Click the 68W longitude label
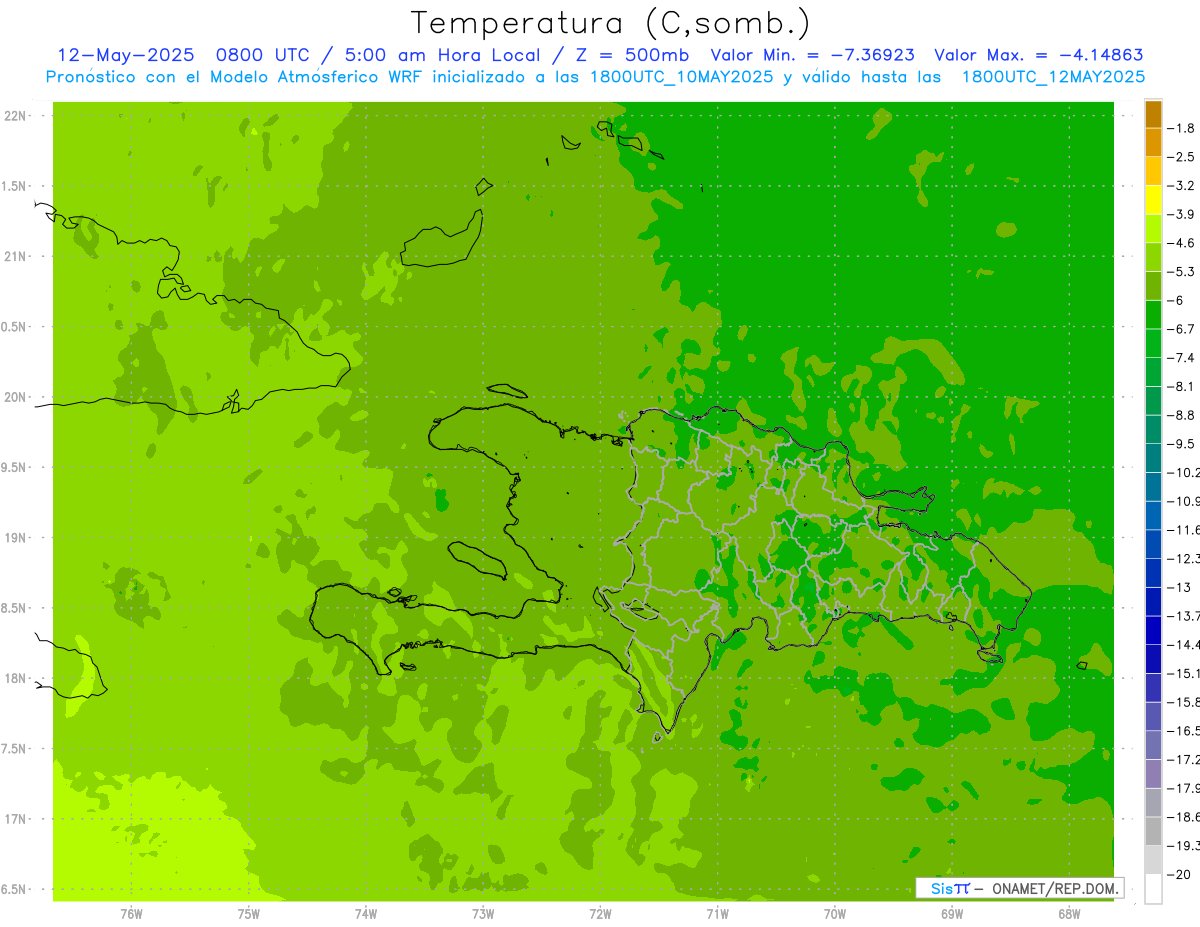Screen dimensions: 1200x927 pyautogui.click(x=1069, y=914)
